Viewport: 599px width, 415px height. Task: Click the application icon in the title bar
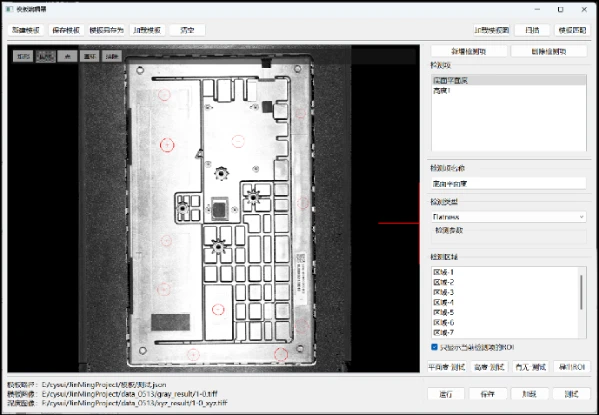(10, 9)
